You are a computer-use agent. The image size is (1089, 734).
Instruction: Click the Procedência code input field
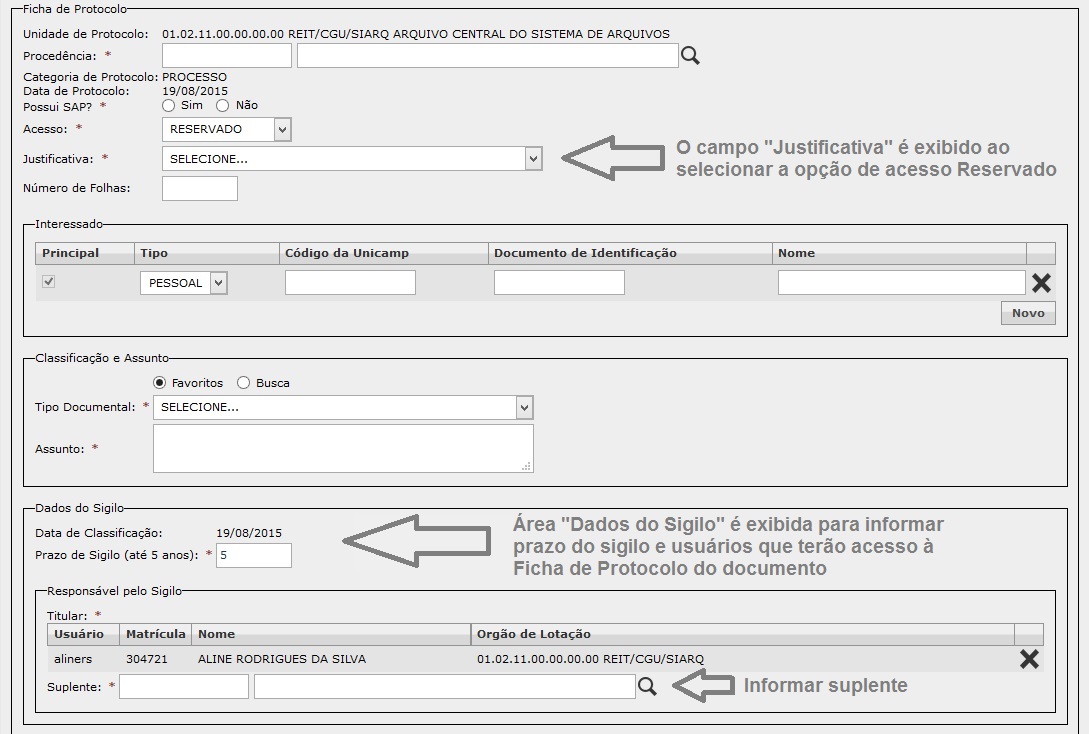[227, 56]
